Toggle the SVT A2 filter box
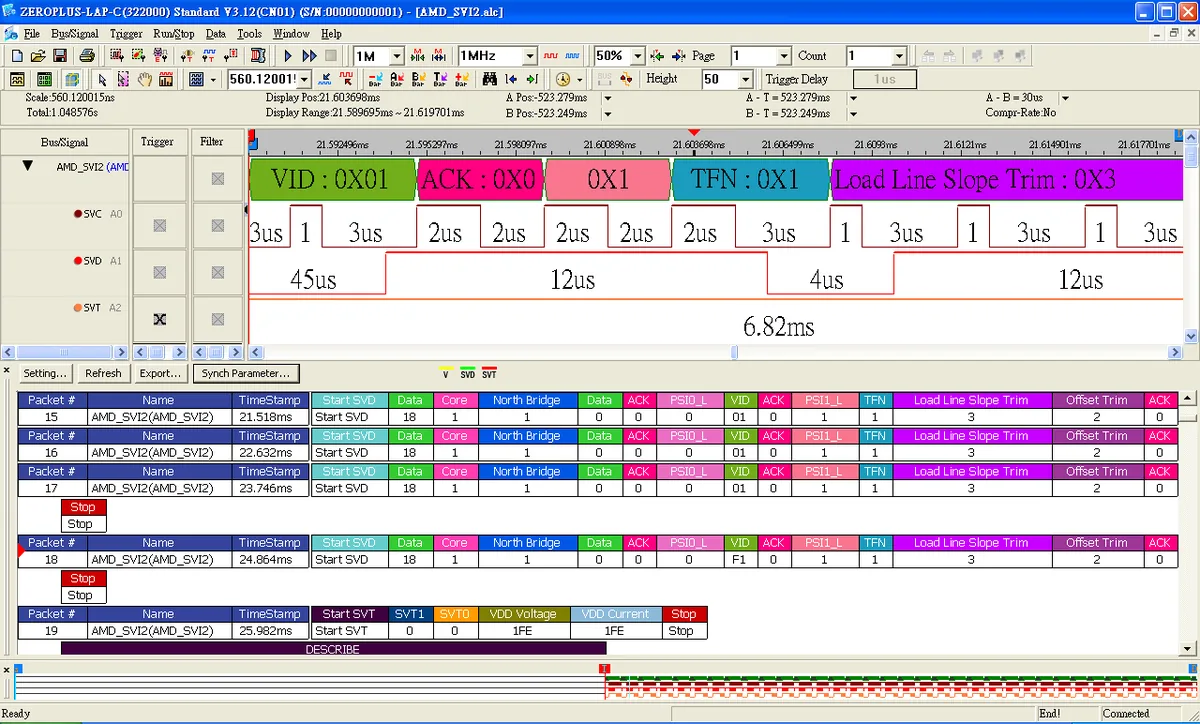 tap(217, 319)
